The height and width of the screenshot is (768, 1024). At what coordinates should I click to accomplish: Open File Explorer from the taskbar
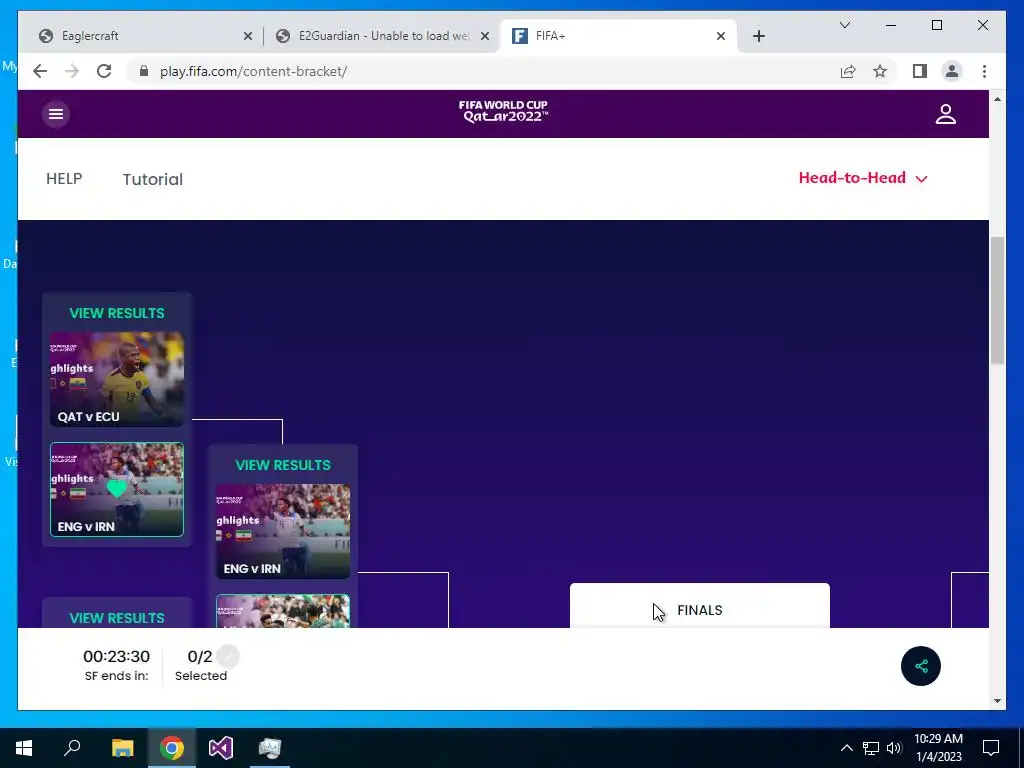(x=122, y=748)
